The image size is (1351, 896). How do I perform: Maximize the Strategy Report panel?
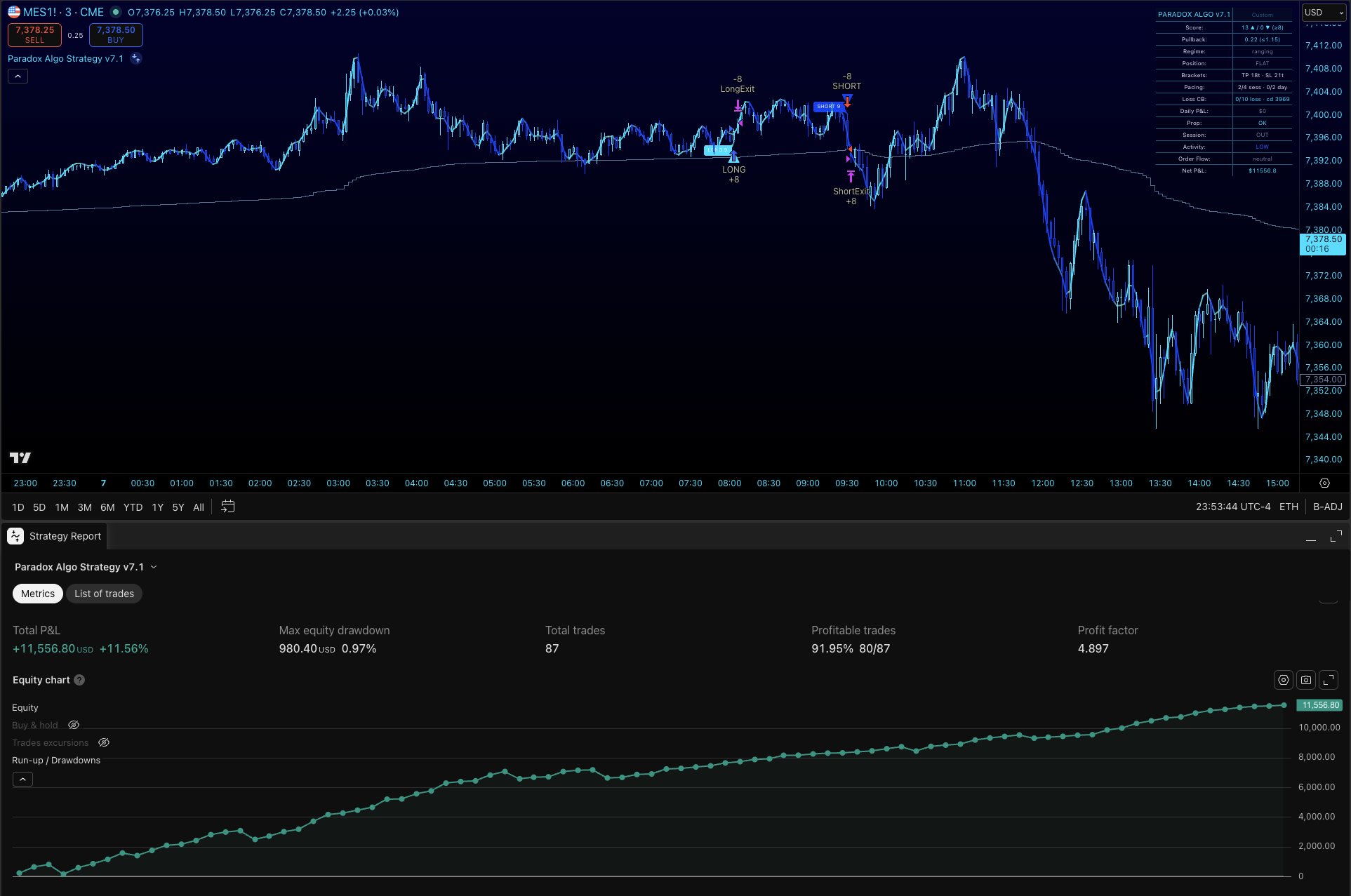pyautogui.click(x=1336, y=537)
